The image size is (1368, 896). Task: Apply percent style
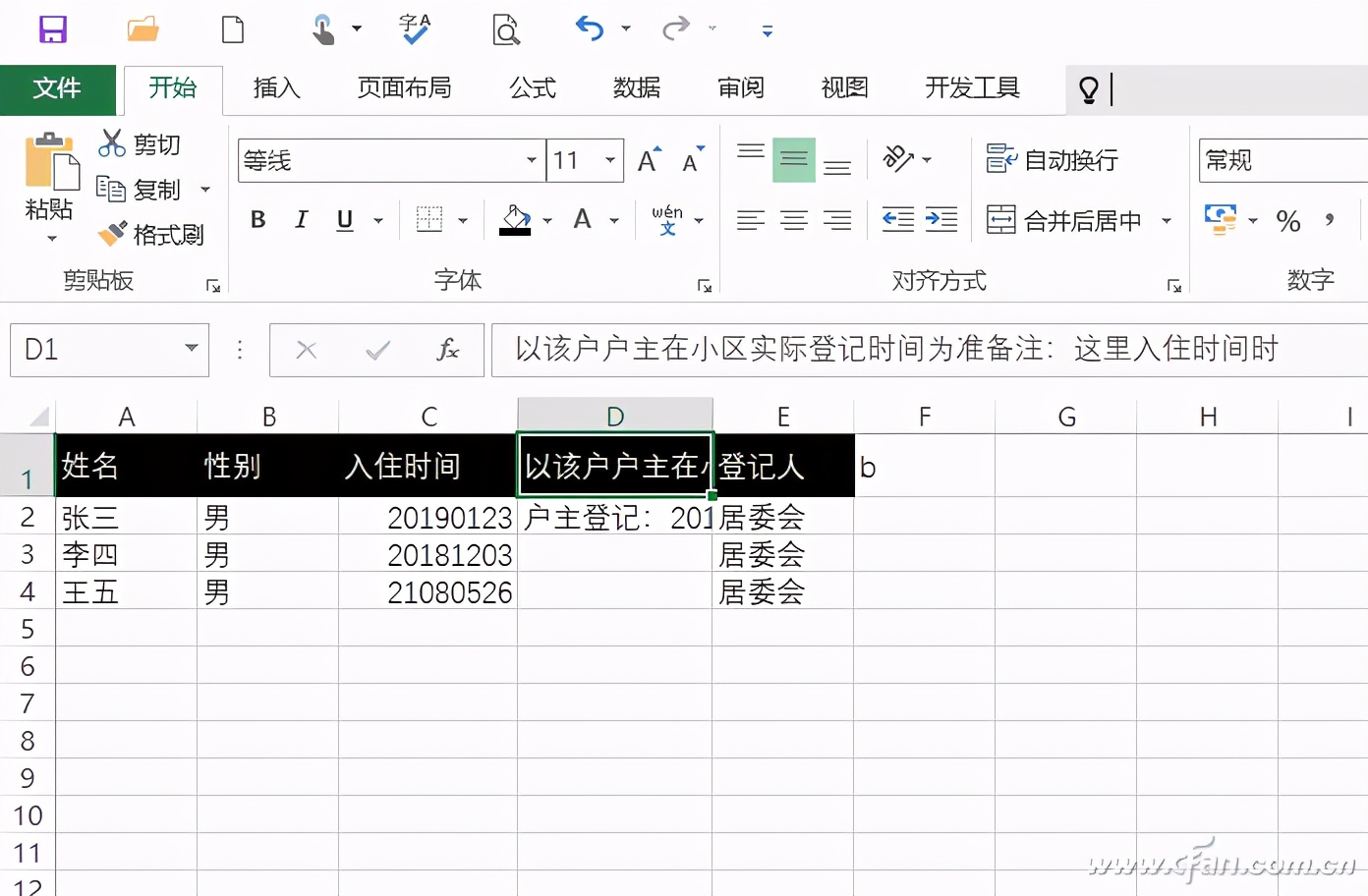(1288, 221)
